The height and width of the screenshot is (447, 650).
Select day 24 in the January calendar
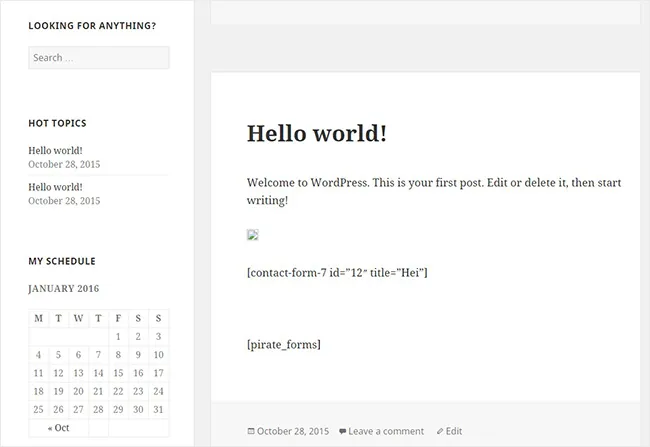pos(158,391)
